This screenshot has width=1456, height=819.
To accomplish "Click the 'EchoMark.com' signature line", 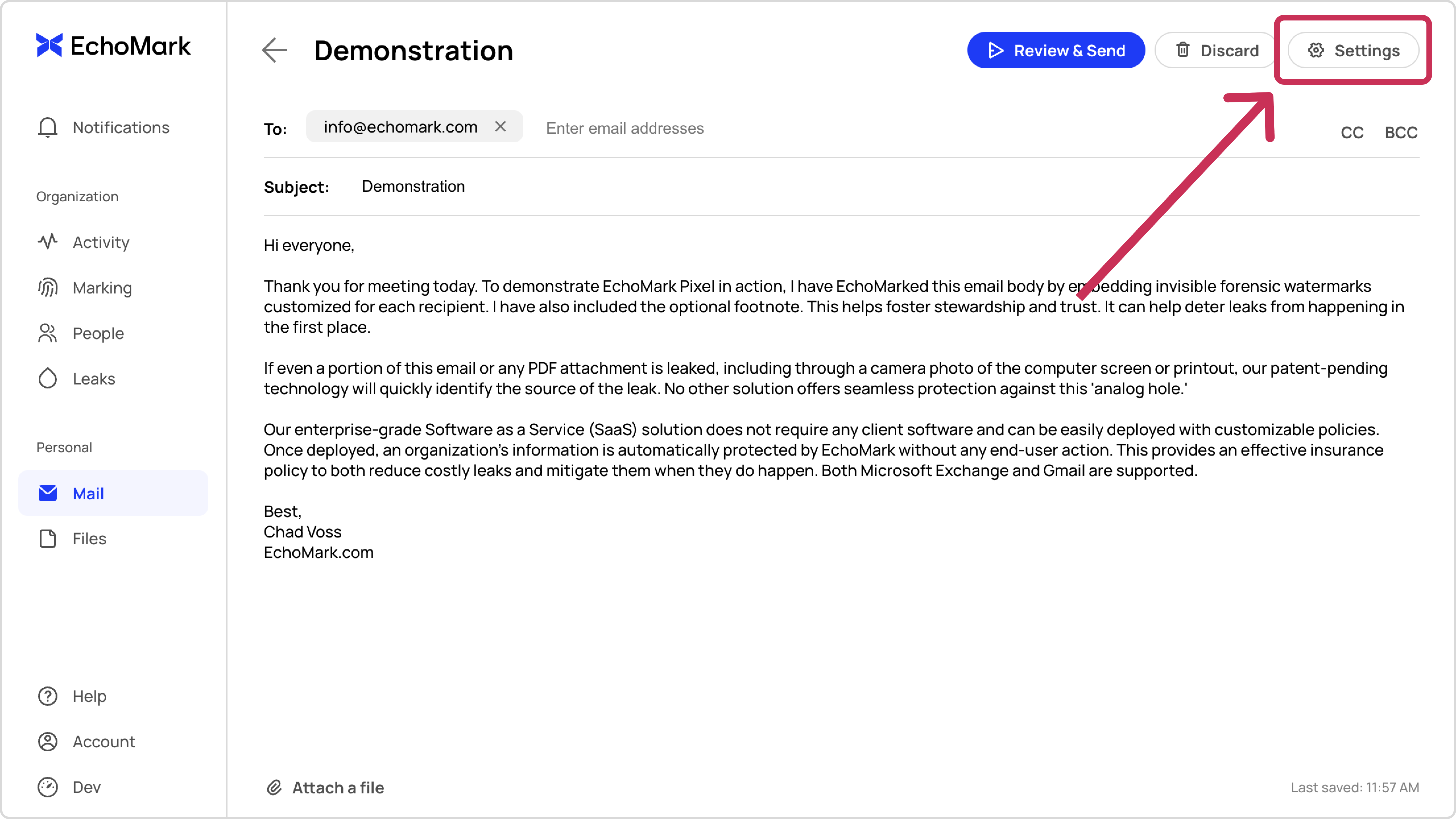I will [319, 553].
